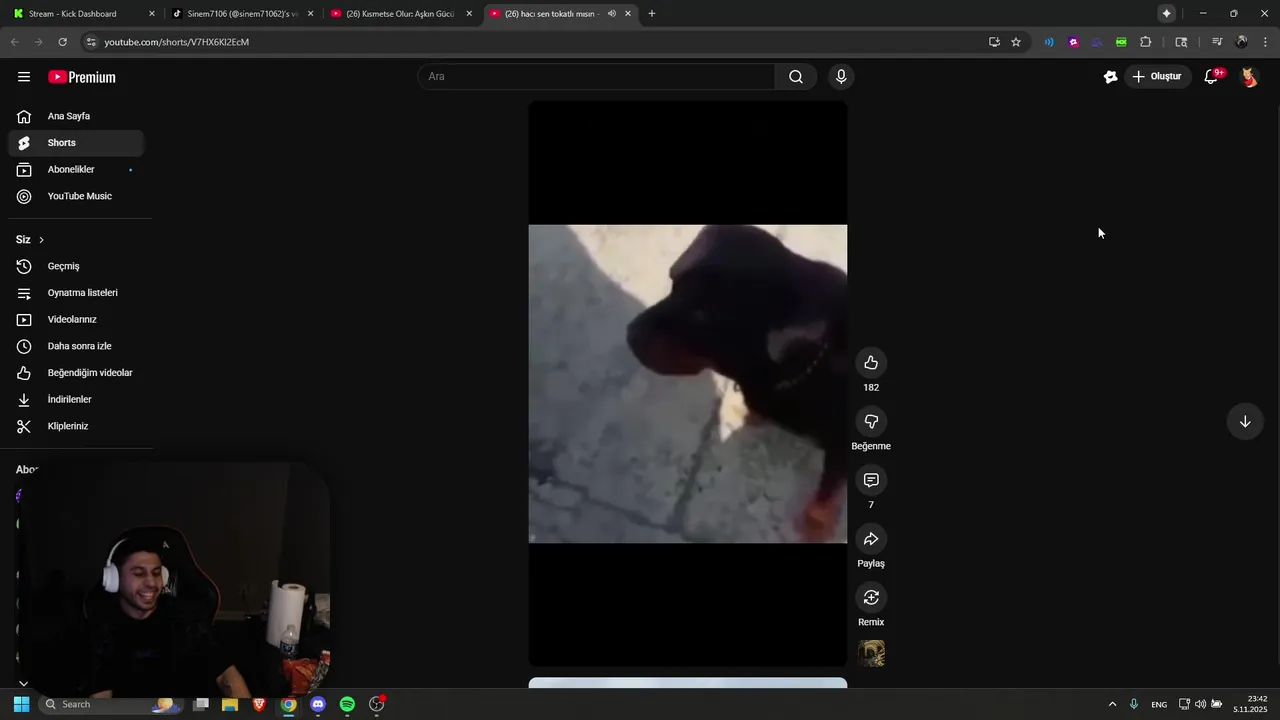Image resolution: width=1280 pixels, height=720 pixels.
Task: Reload the page
Action: (62, 42)
